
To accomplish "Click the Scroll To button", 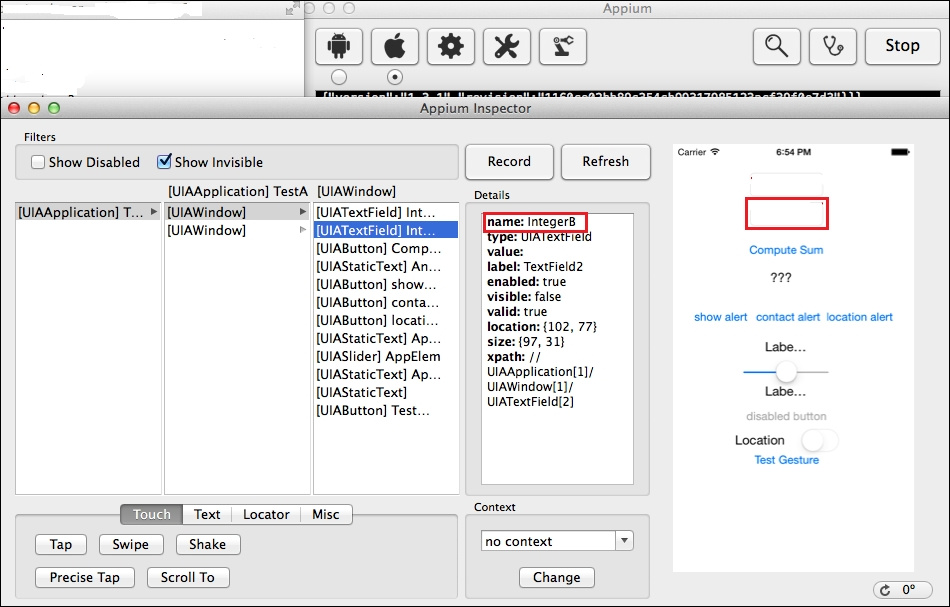I will coord(188,577).
